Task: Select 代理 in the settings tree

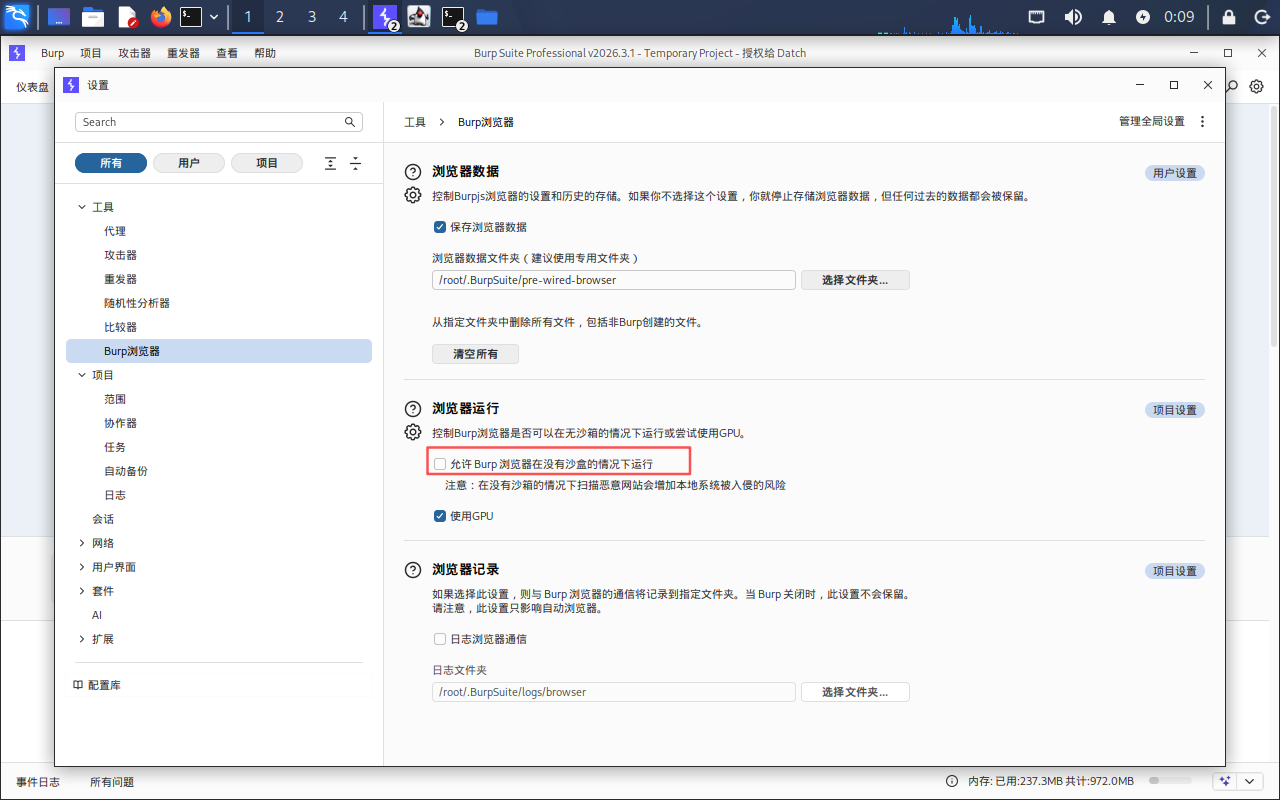Action: pos(115,231)
